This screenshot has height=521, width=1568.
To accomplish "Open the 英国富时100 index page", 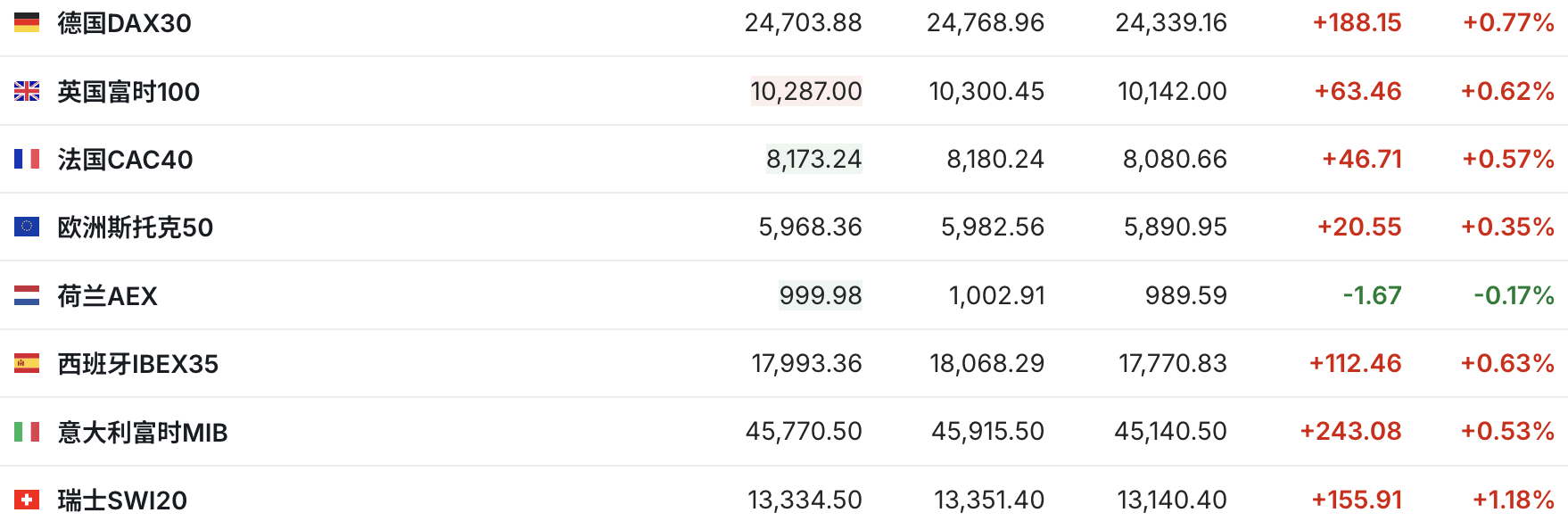I will [128, 92].
